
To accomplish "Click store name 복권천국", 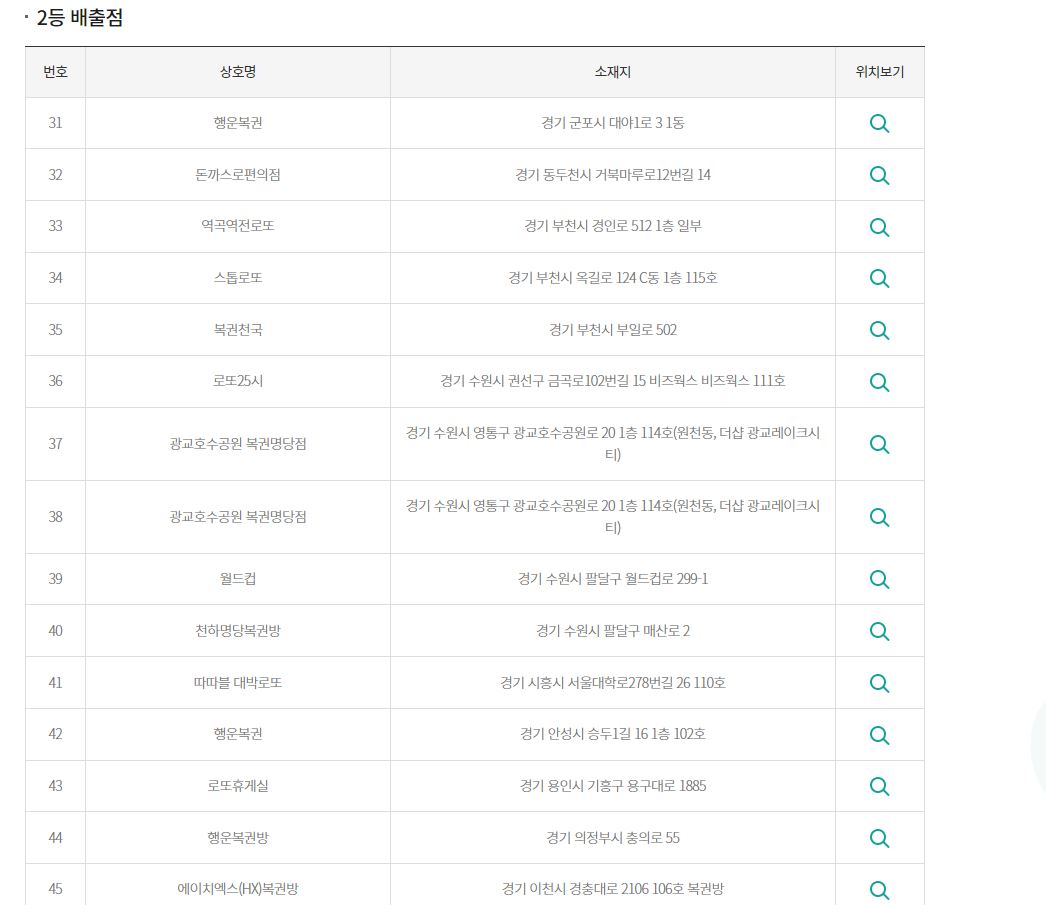I will (237, 329).
